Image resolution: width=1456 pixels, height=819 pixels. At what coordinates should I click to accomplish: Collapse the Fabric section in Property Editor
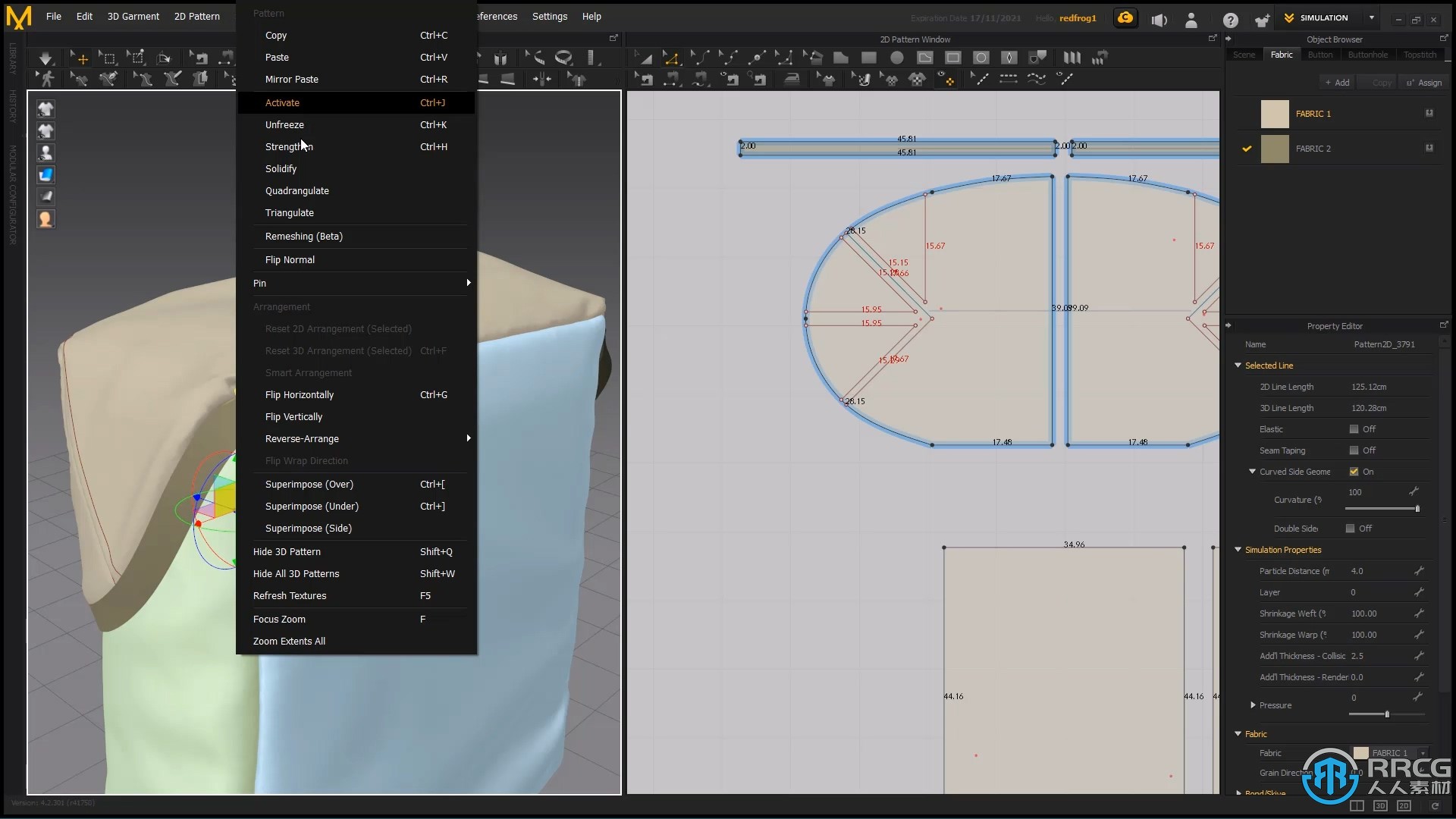1238,734
